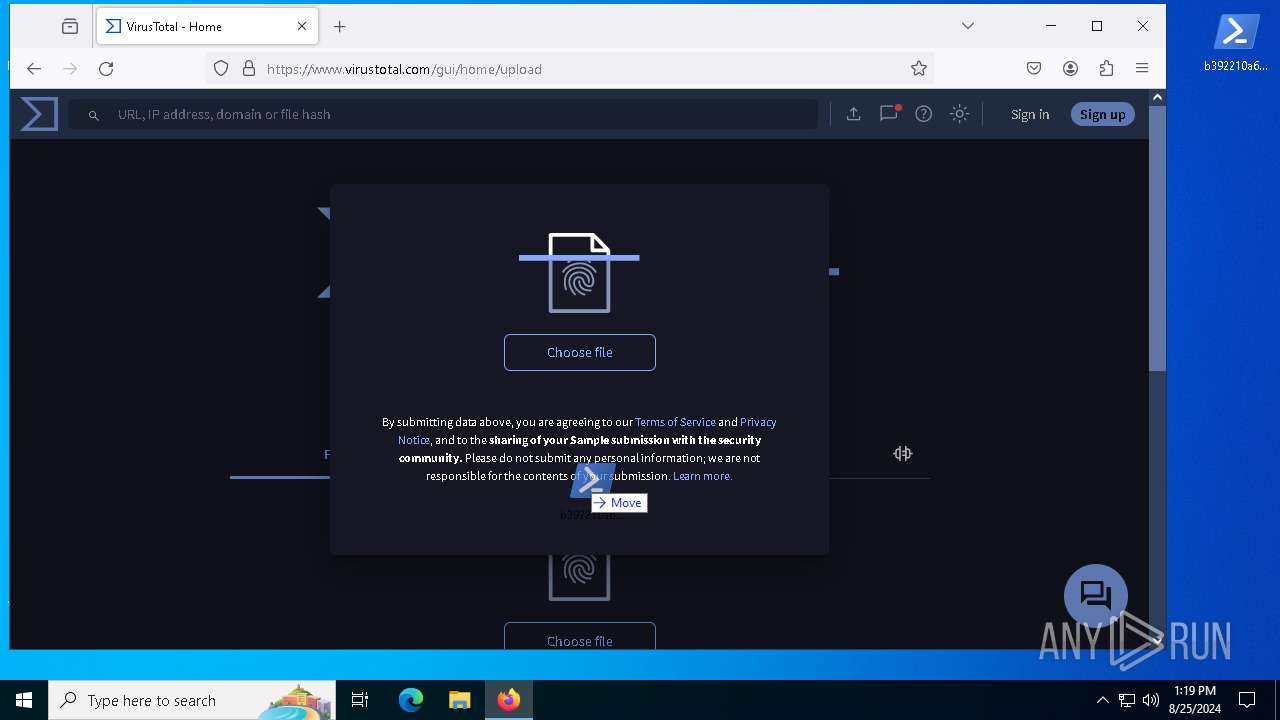This screenshot has height=720, width=1280.
Task: Open the recent browsing icon left of tab
Action: pyautogui.click(x=70, y=26)
